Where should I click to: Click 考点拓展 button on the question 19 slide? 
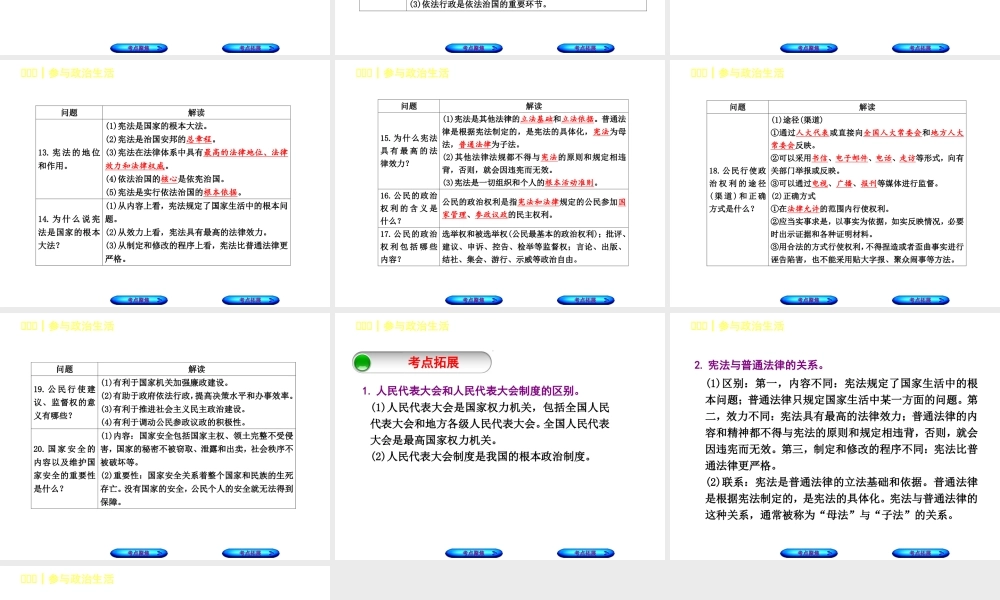point(251,553)
